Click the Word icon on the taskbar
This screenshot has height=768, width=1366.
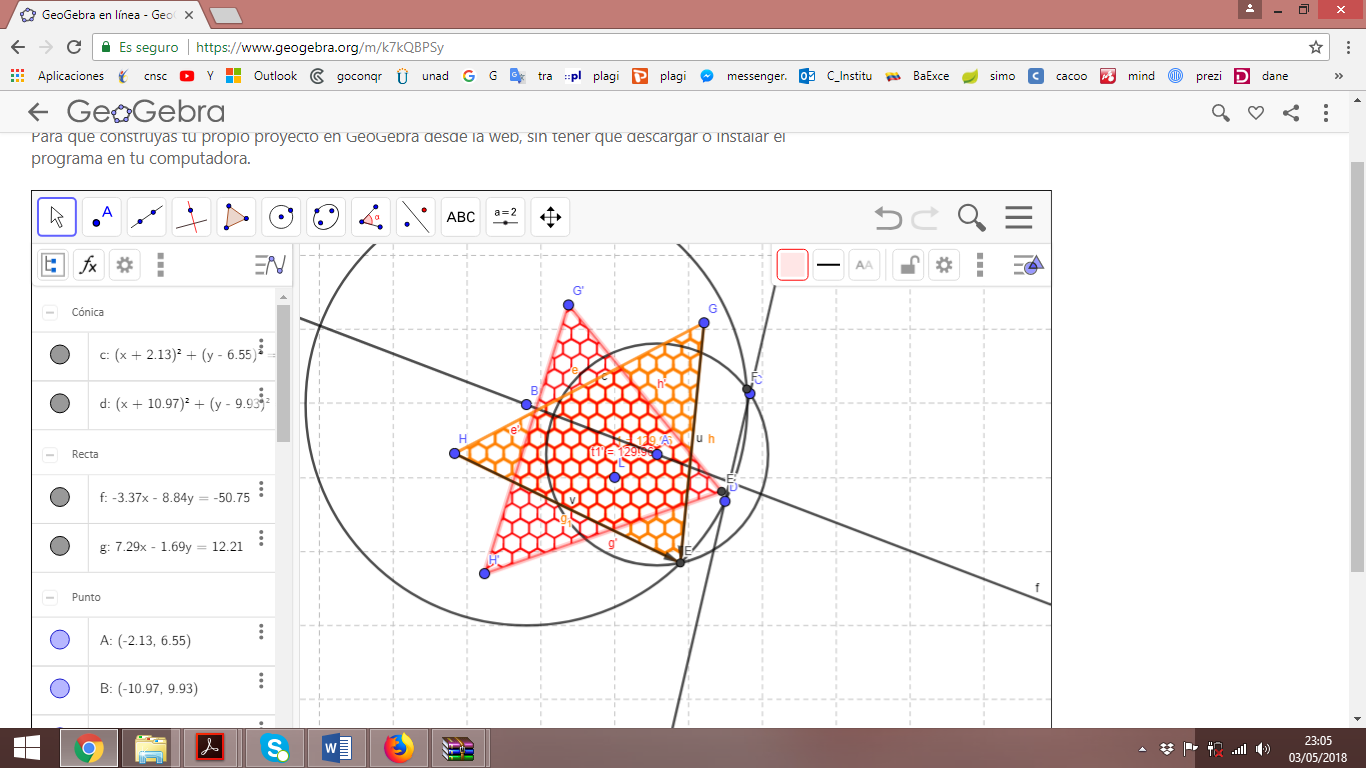tap(336, 747)
